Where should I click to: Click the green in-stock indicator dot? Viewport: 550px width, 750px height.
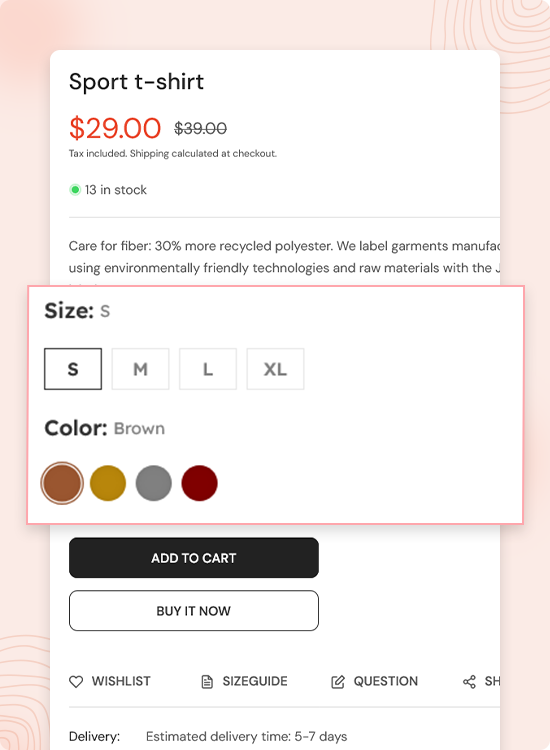coord(75,190)
